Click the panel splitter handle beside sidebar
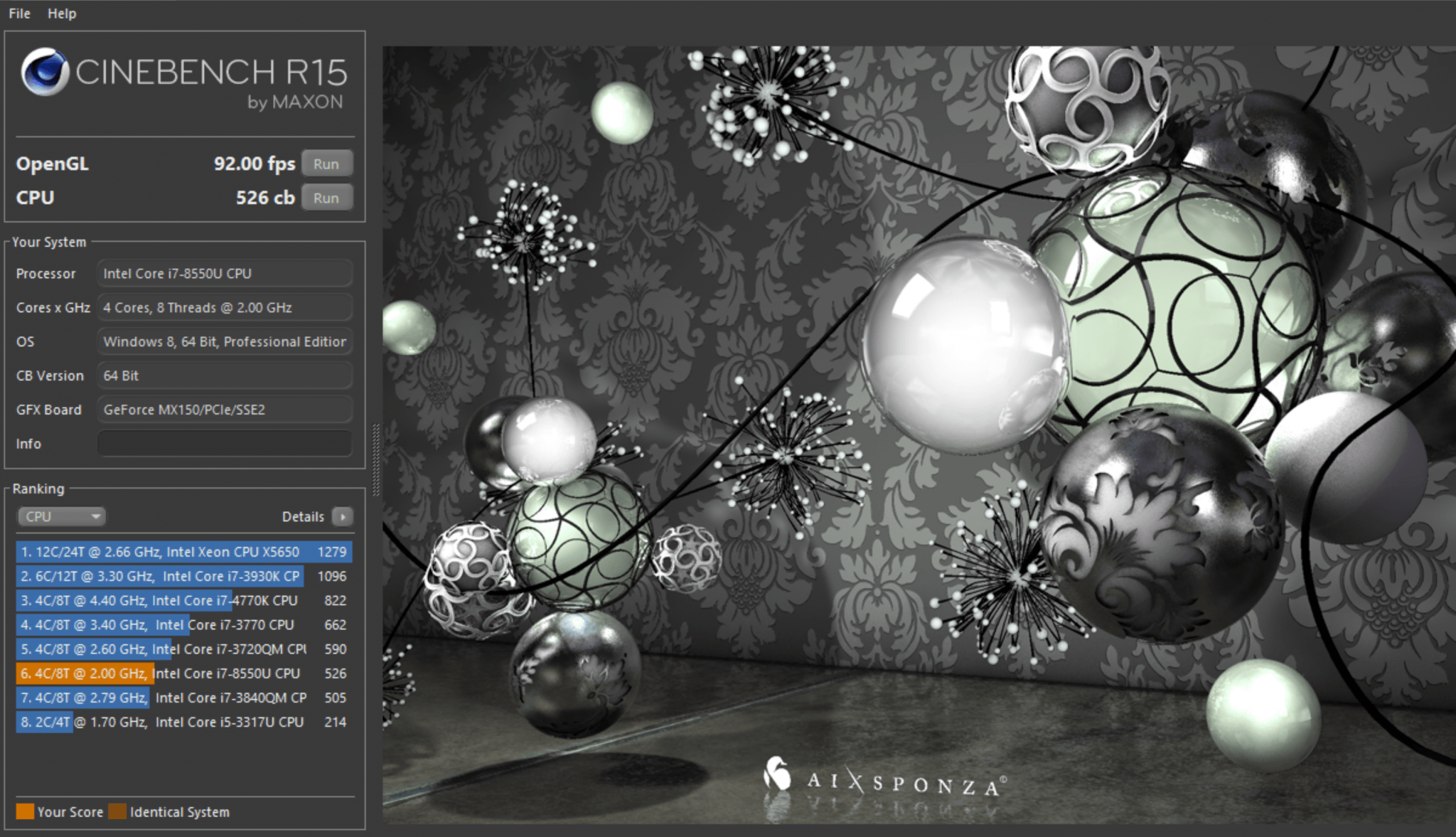1456x837 pixels. [x=375, y=459]
